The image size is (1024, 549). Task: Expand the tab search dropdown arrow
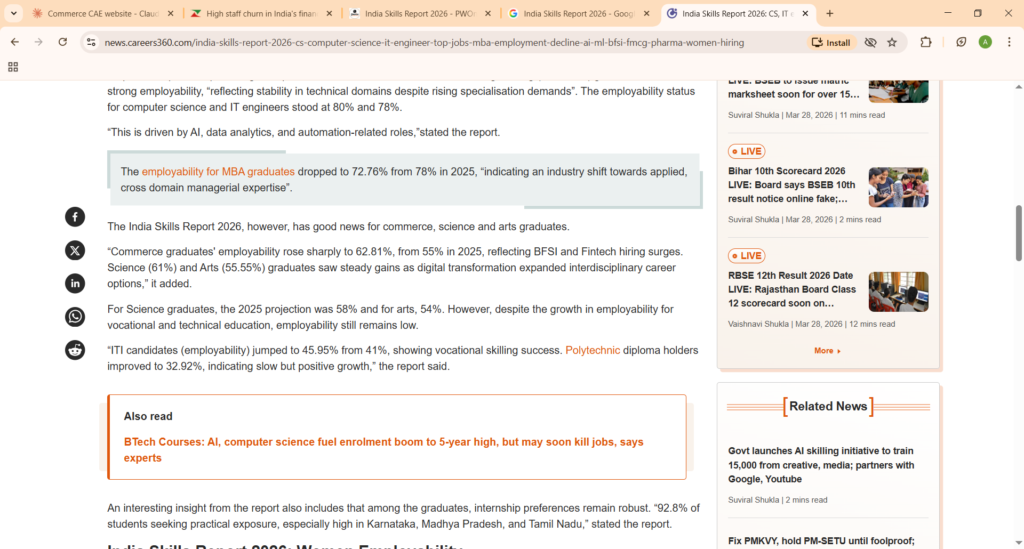coord(13,13)
